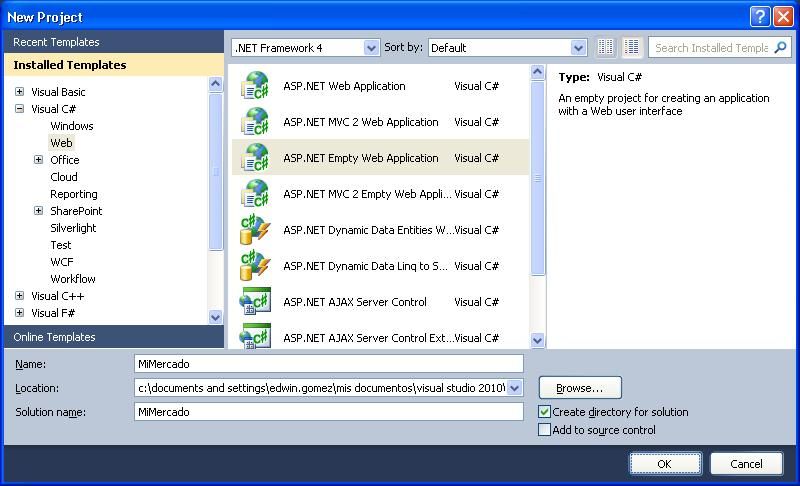Select the Office tree label
The width and height of the screenshot is (800, 486).
point(64,160)
